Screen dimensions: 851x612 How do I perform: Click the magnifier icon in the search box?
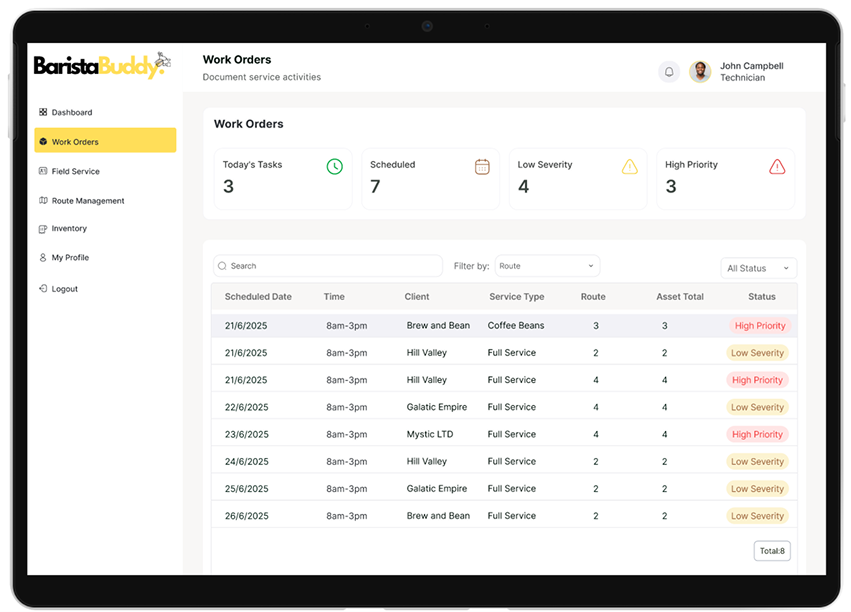click(223, 266)
